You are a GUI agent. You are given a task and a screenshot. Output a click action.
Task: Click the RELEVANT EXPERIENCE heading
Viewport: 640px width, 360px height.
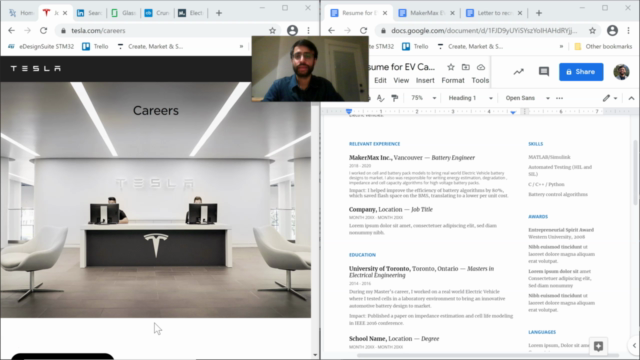coord(374,144)
